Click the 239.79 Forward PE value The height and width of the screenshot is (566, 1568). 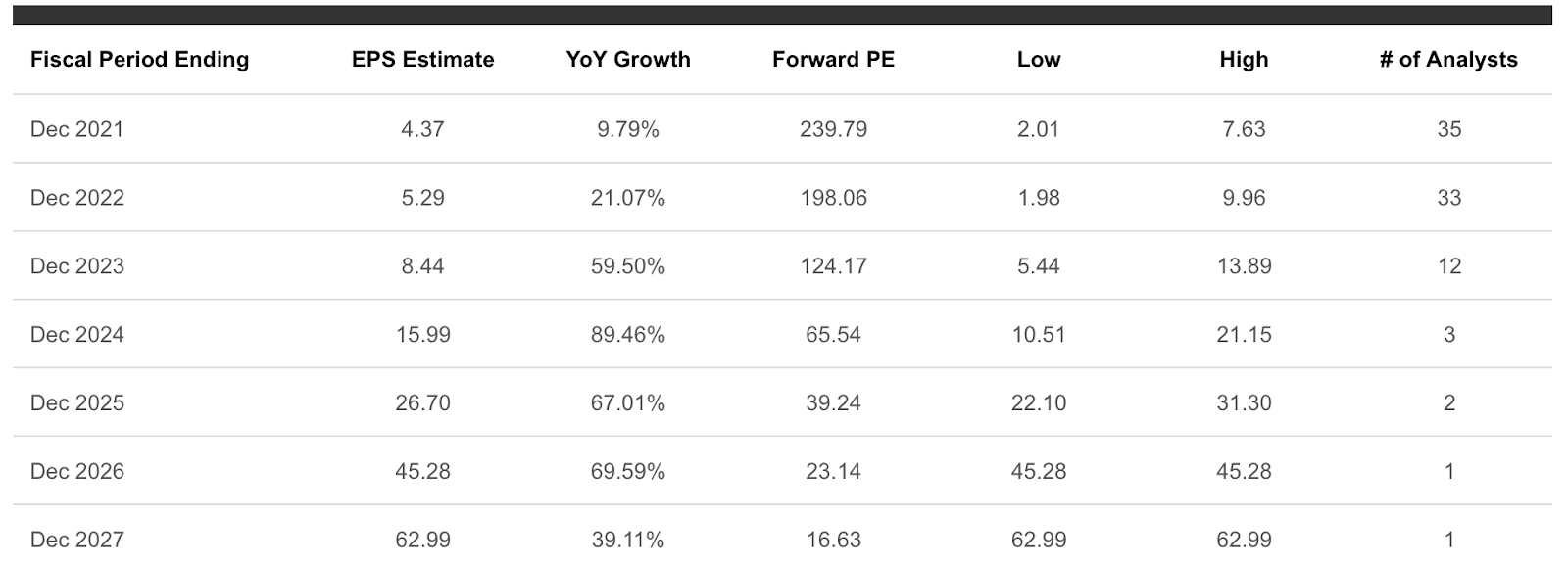(x=833, y=129)
